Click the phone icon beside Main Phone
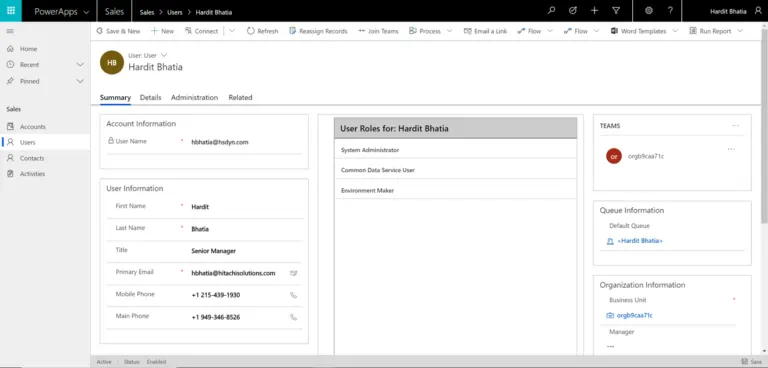The height and width of the screenshot is (368, 768). (293, 317)
